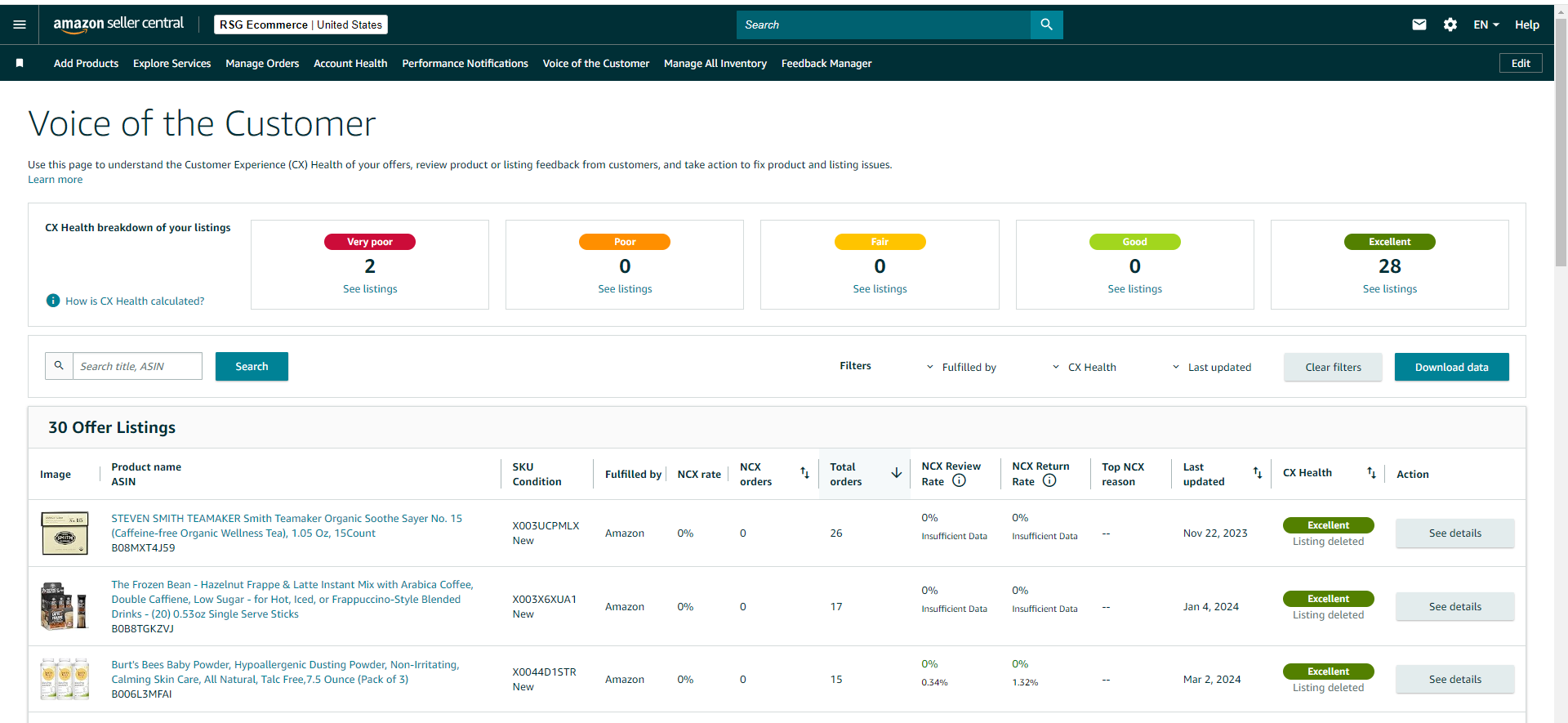Screen dimensions: 1568x723
Task: Go to Manage Orders
Action: [262, 63]
